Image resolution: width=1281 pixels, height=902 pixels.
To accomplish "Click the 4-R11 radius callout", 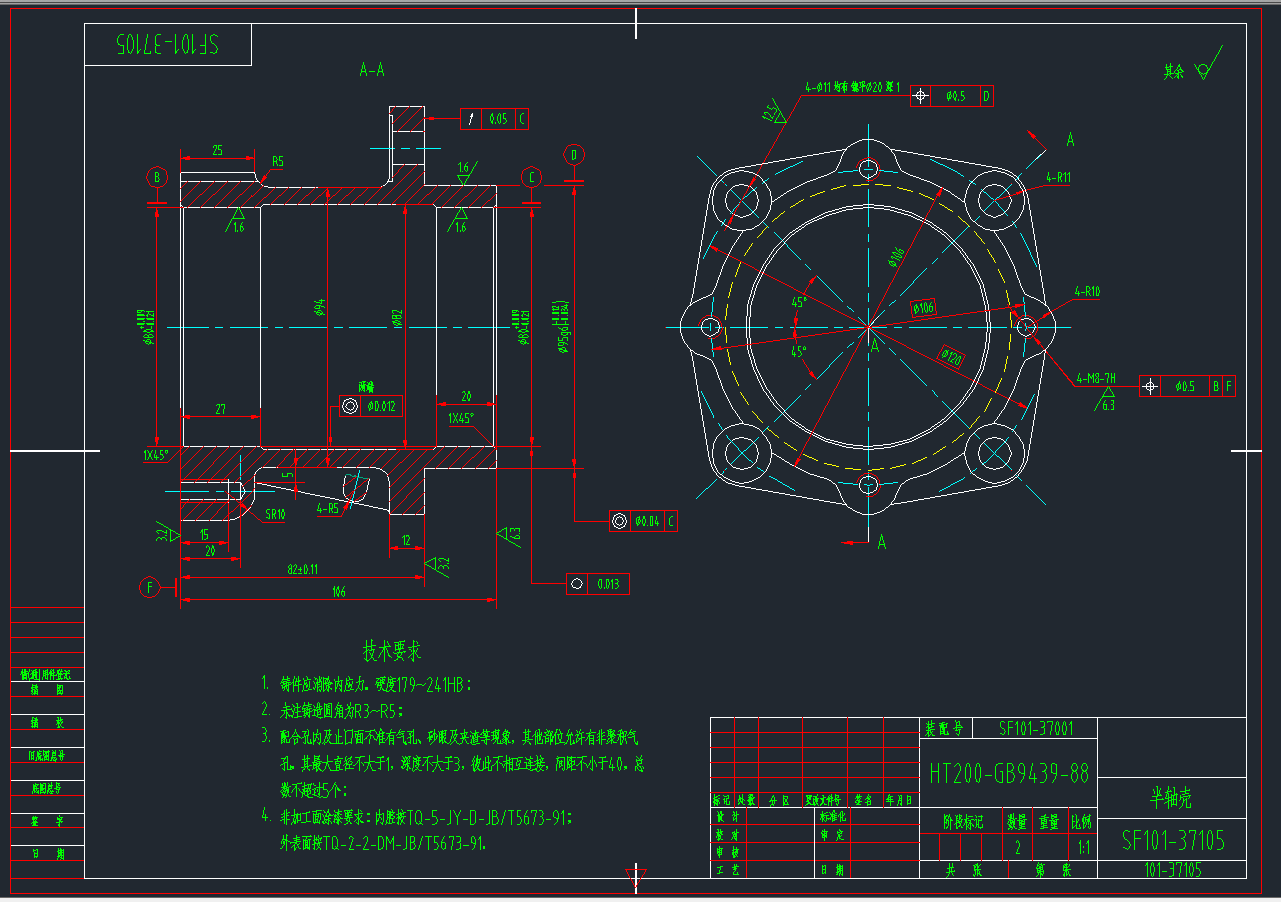I will (1058, 177).
